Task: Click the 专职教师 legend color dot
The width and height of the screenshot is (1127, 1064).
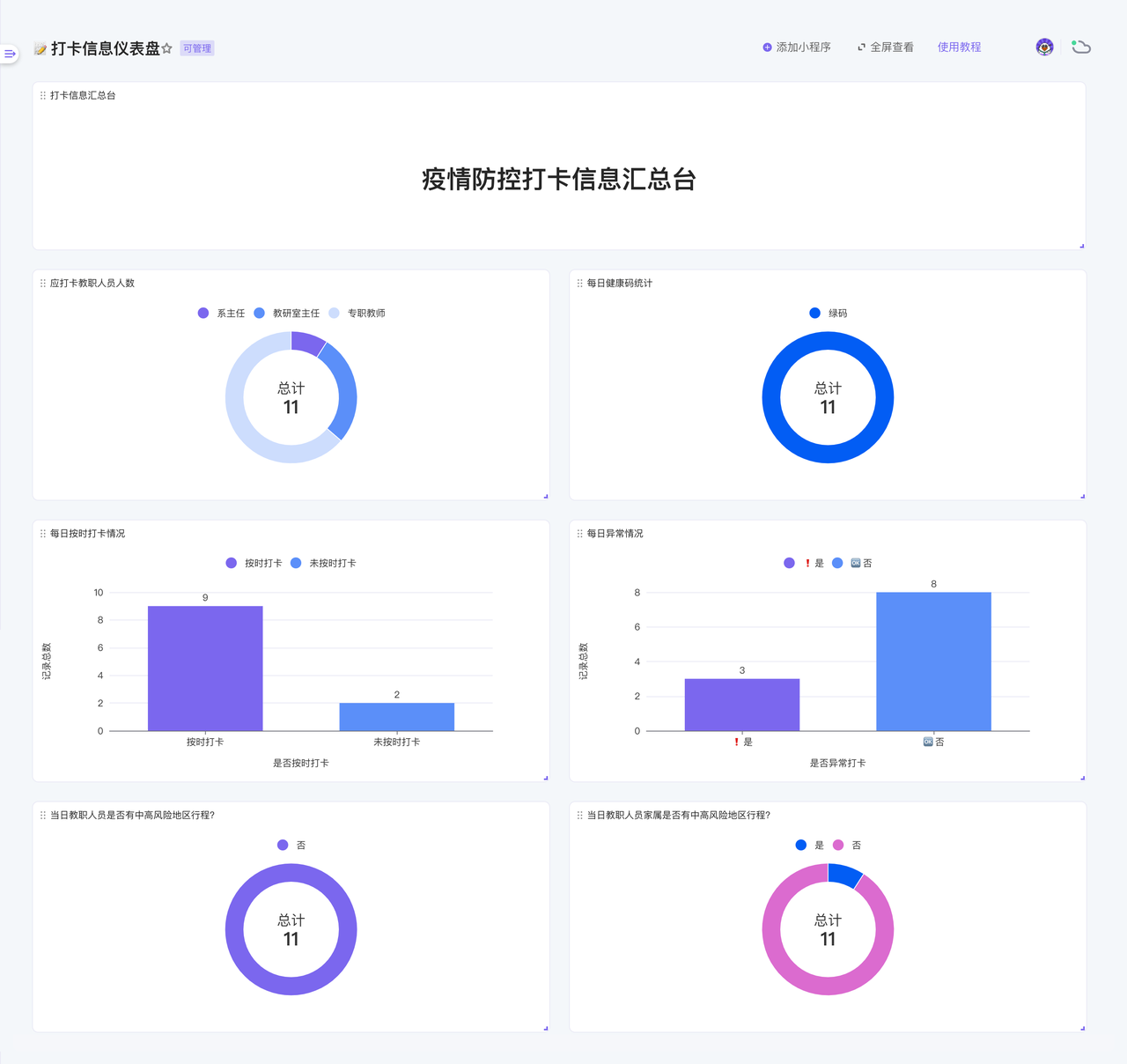Action: pyautogui.click(x=335, y=314)
